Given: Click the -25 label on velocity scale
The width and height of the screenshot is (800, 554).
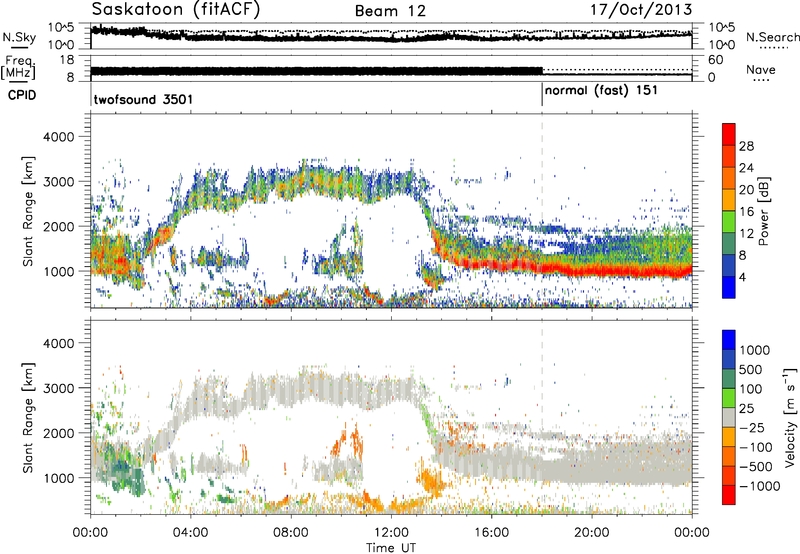Looking at the screenshot, I should pyautogui.click(x=751, y=428).
